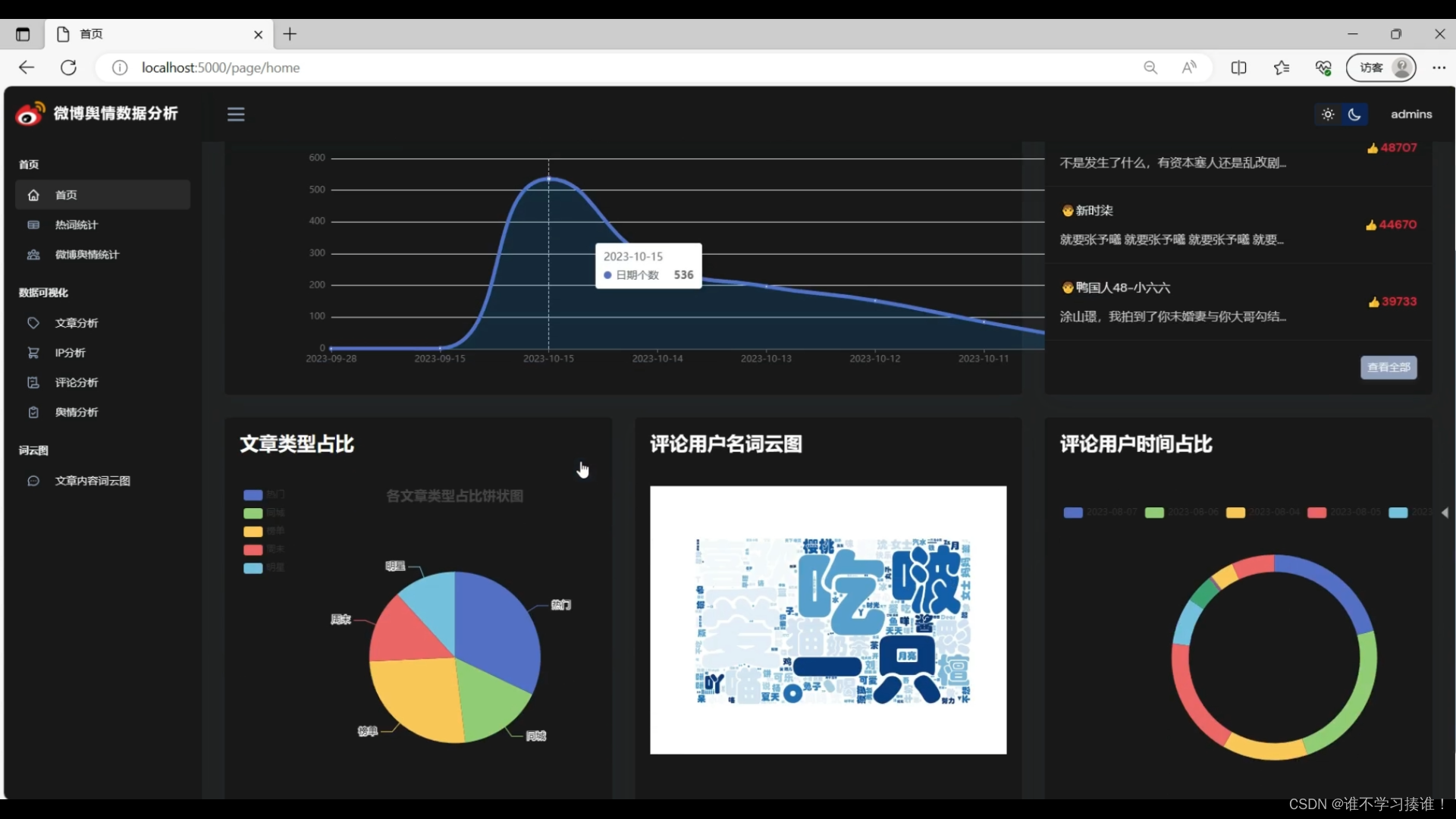This screenshot has height=819, width=1456.
Task: Click the 文章内容词云图 chat bubble icon
Action: 33,481
